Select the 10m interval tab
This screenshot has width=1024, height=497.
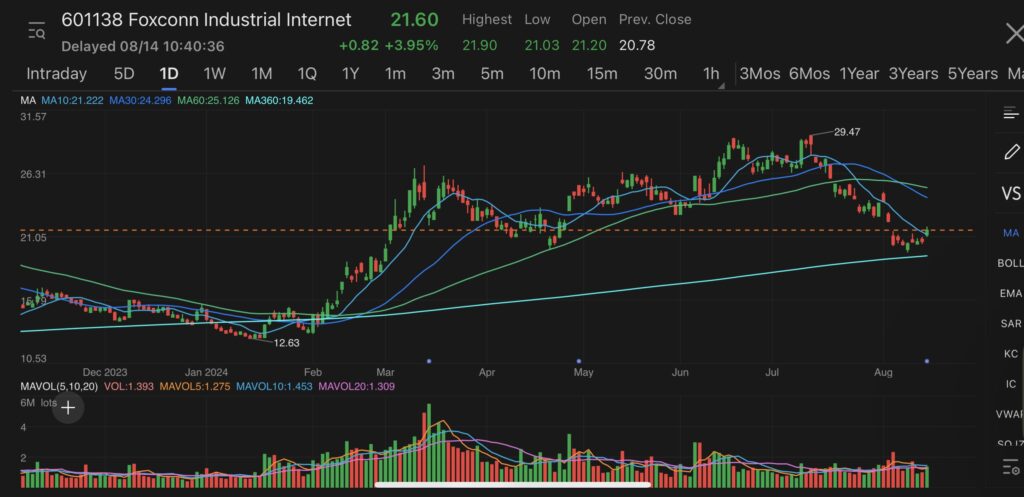click(545, 74)
